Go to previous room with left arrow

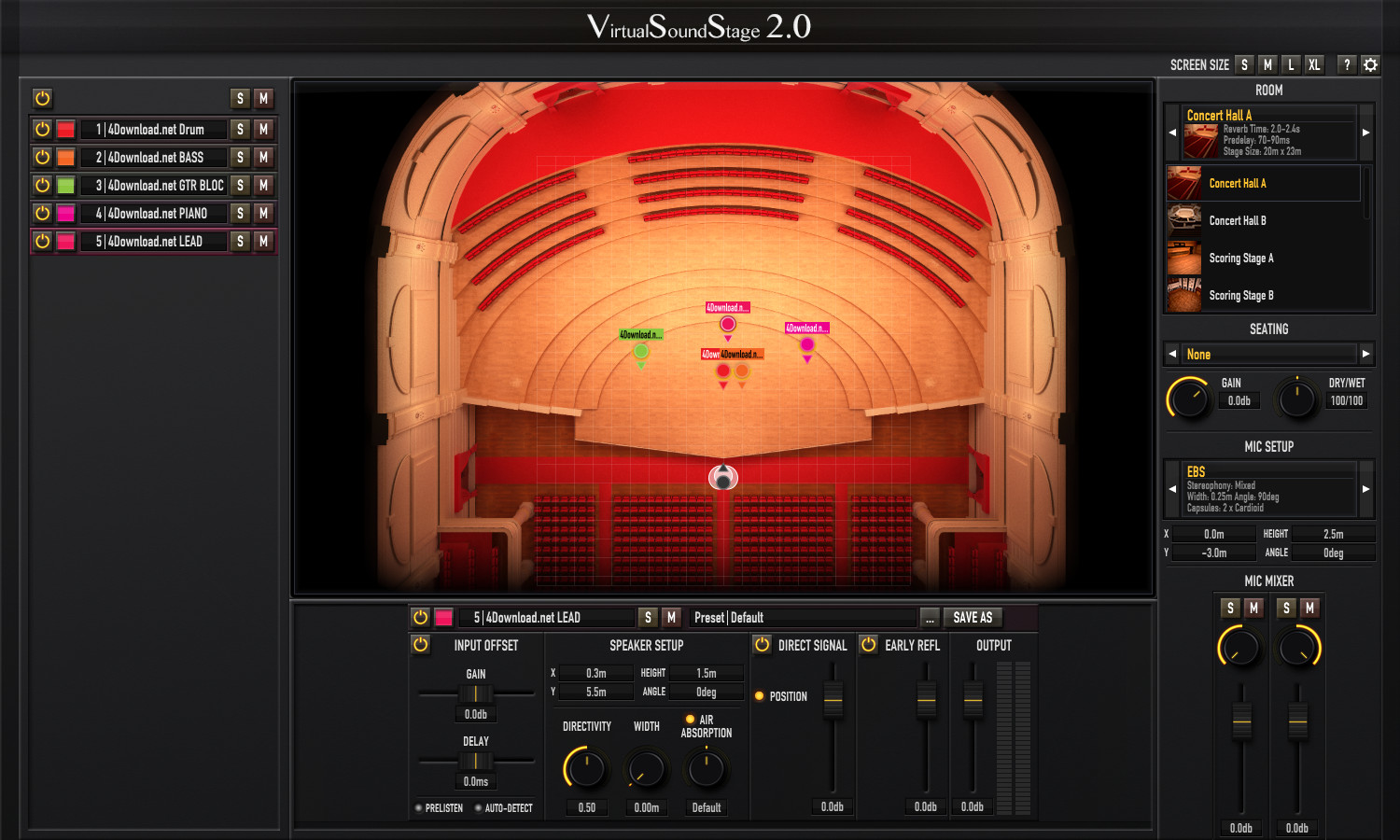[1172, 133]
